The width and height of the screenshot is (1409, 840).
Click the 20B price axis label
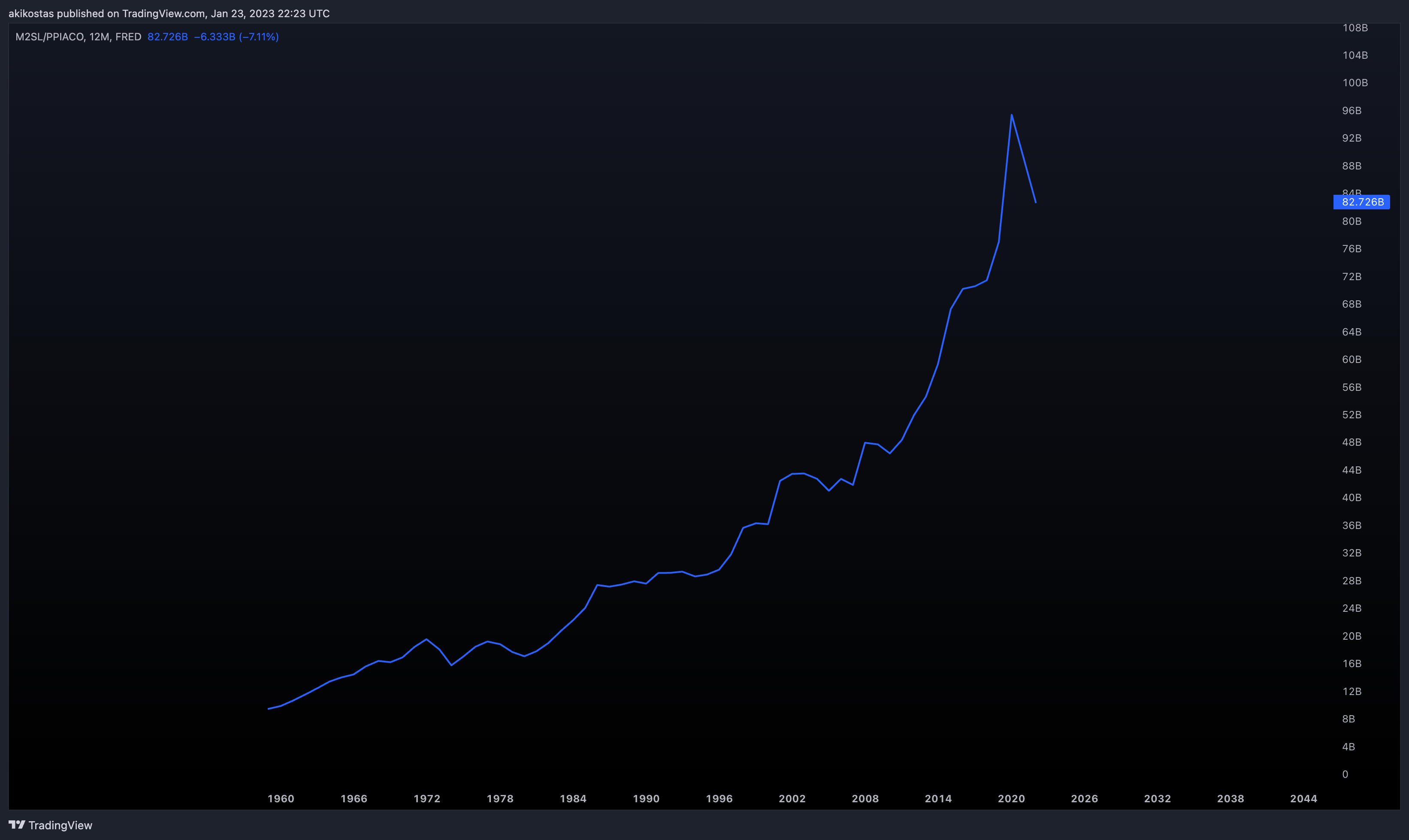coord(1351,636)
